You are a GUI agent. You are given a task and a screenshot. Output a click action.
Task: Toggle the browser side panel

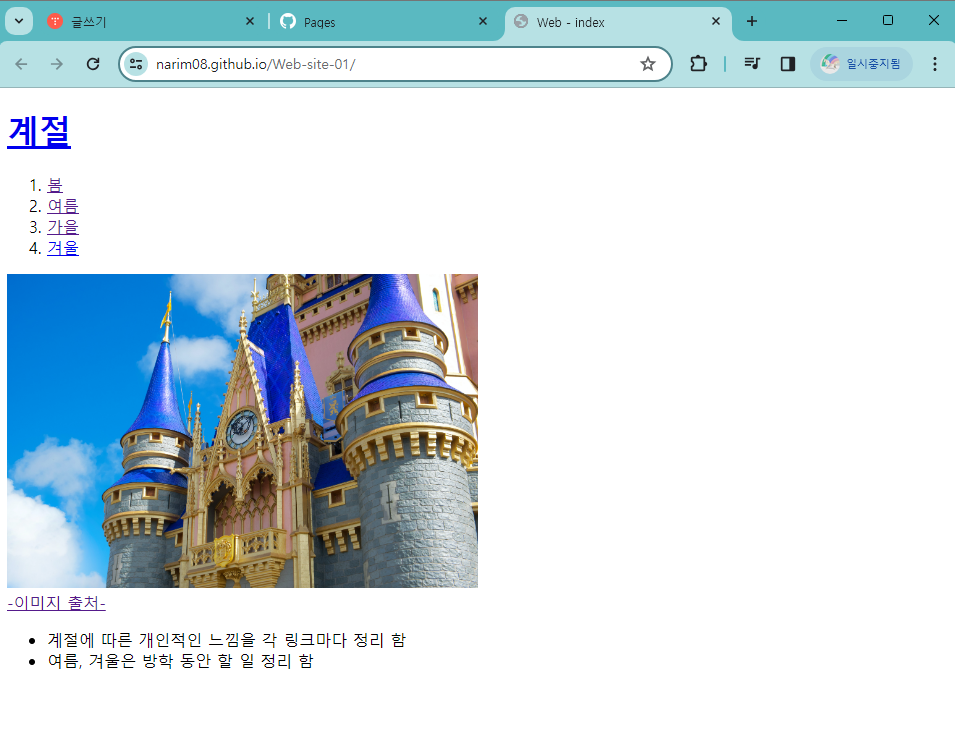tap(788, 64)
